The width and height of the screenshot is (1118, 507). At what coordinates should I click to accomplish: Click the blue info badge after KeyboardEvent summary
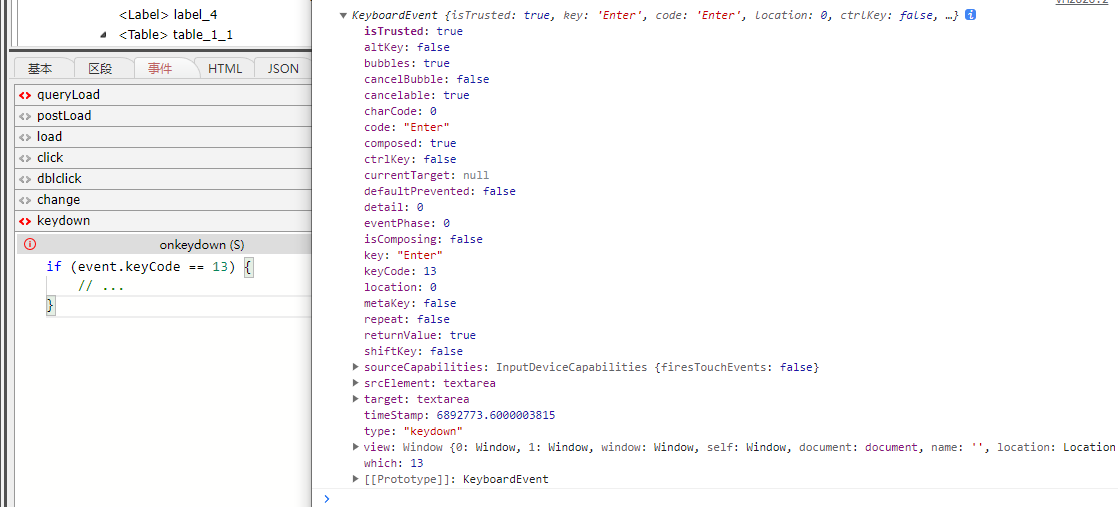(x=970, y=15)
